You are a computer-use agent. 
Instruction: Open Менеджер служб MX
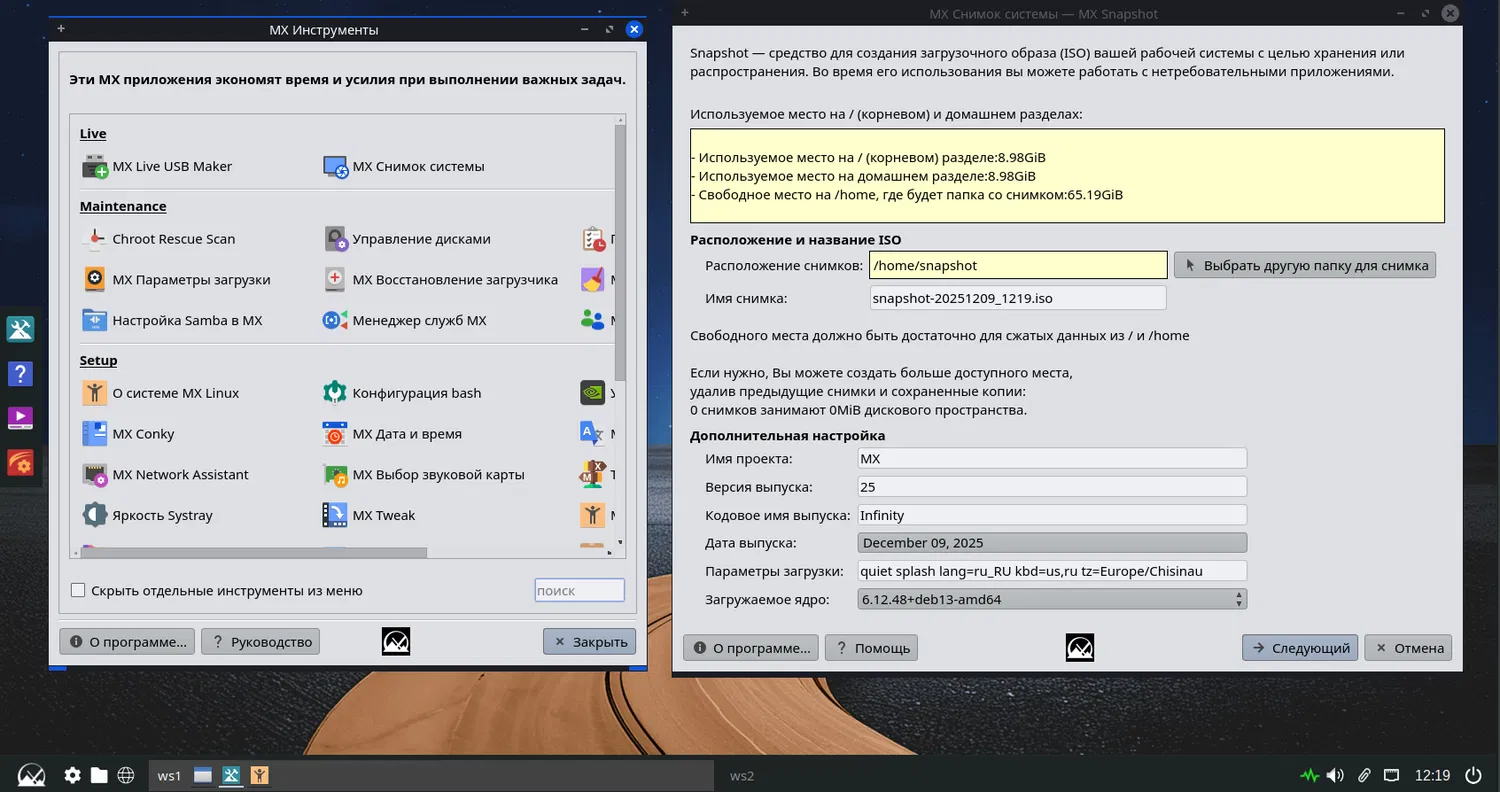coord(405,321)
